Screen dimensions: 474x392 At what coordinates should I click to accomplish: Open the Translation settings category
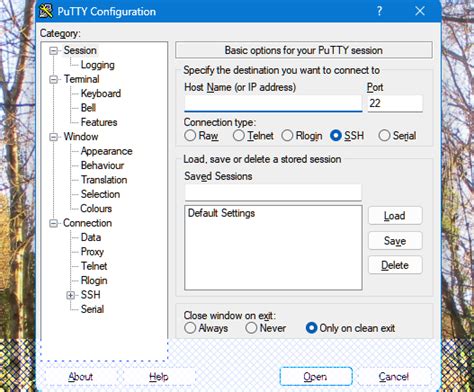104,180
